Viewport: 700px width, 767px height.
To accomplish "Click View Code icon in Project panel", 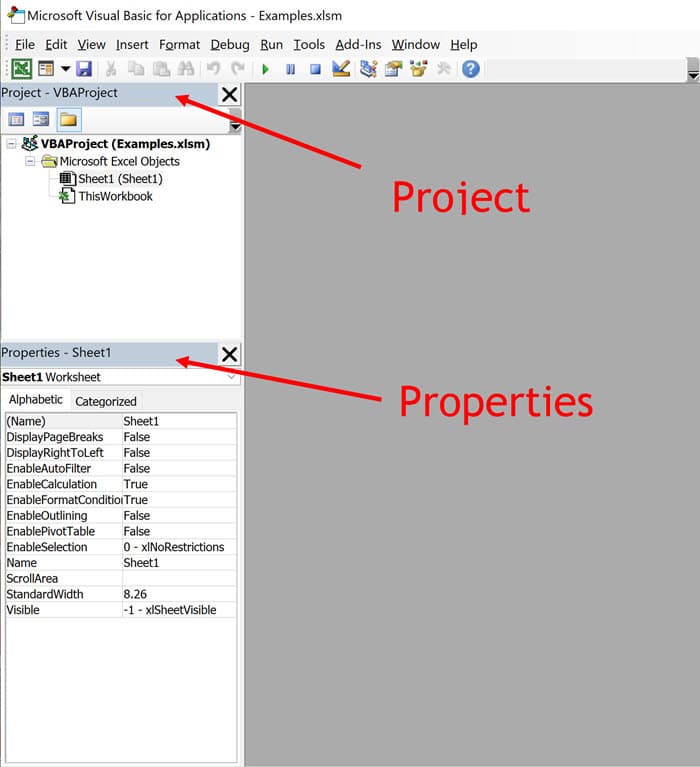I will [16, 119].
